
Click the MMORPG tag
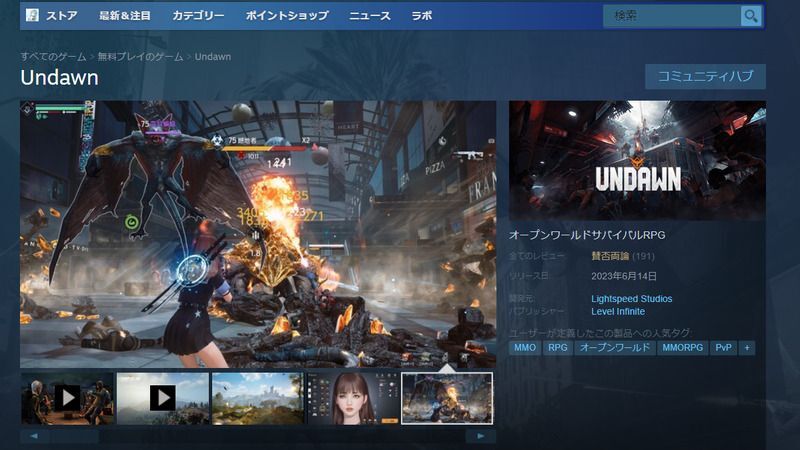pos(683,348)
